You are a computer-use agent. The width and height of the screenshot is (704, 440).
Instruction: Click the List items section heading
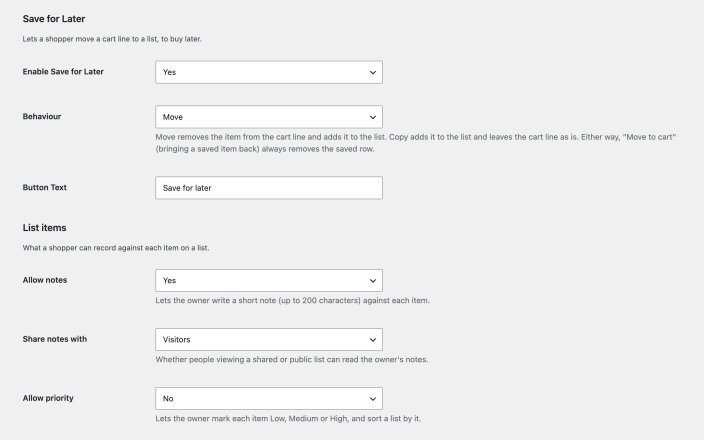(44, 228)
